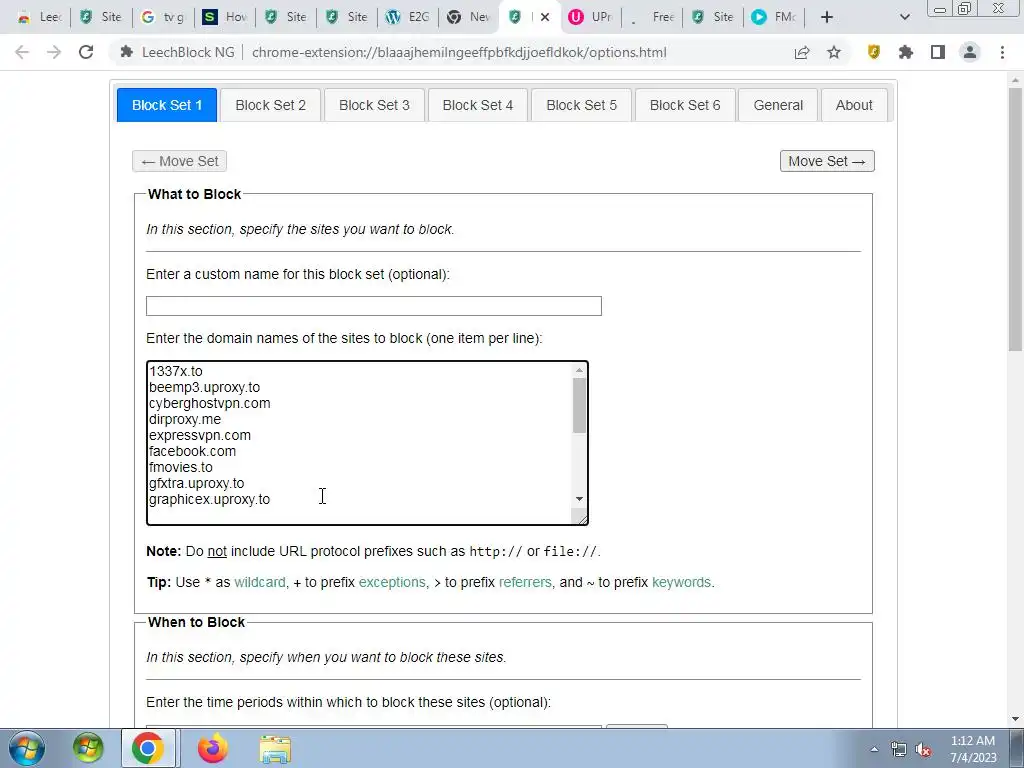The height and width of the screenshot is (768, 1024).
Task: Switch to the New Chrome tab
Action: pos(469,17)
